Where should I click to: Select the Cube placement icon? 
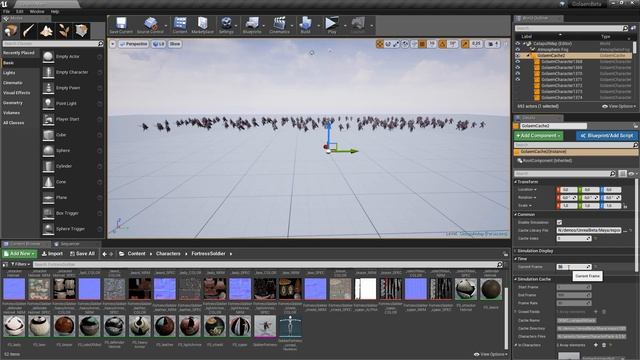[x=48, y=135]
